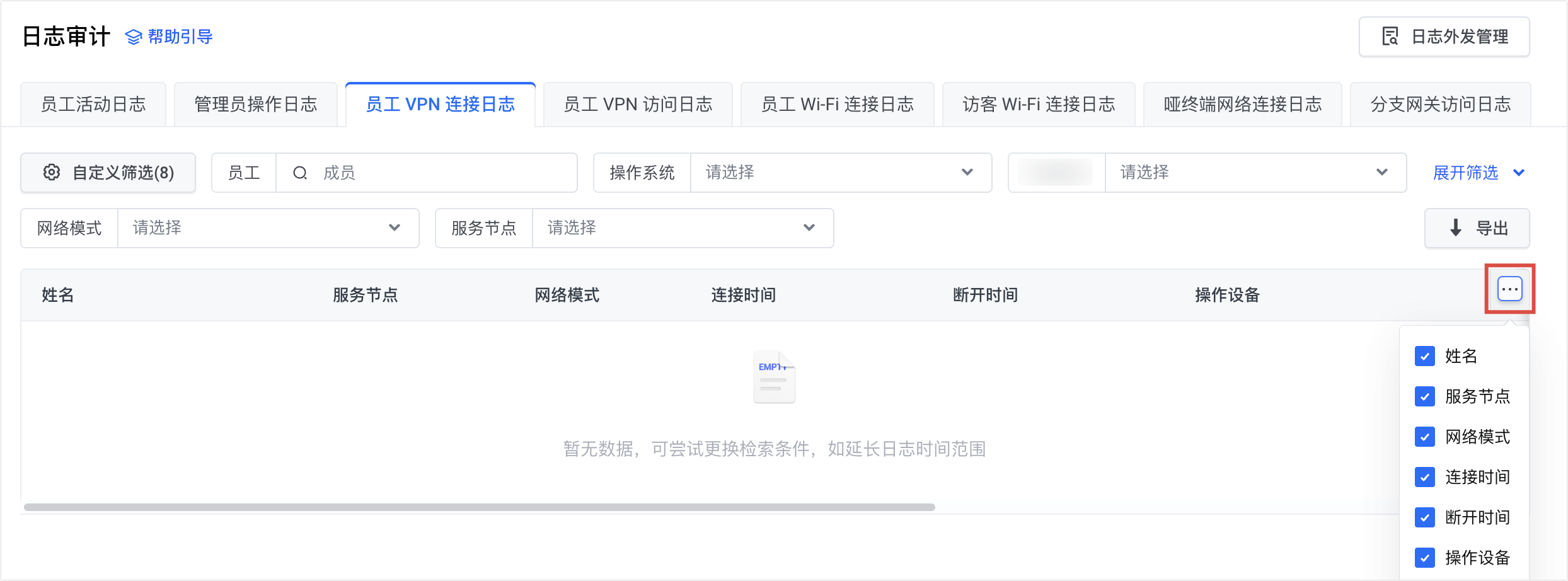Uncheck the 连接时间 column checkbox
Viewport: 1568px width, 581px height.
coord(1425,477)
